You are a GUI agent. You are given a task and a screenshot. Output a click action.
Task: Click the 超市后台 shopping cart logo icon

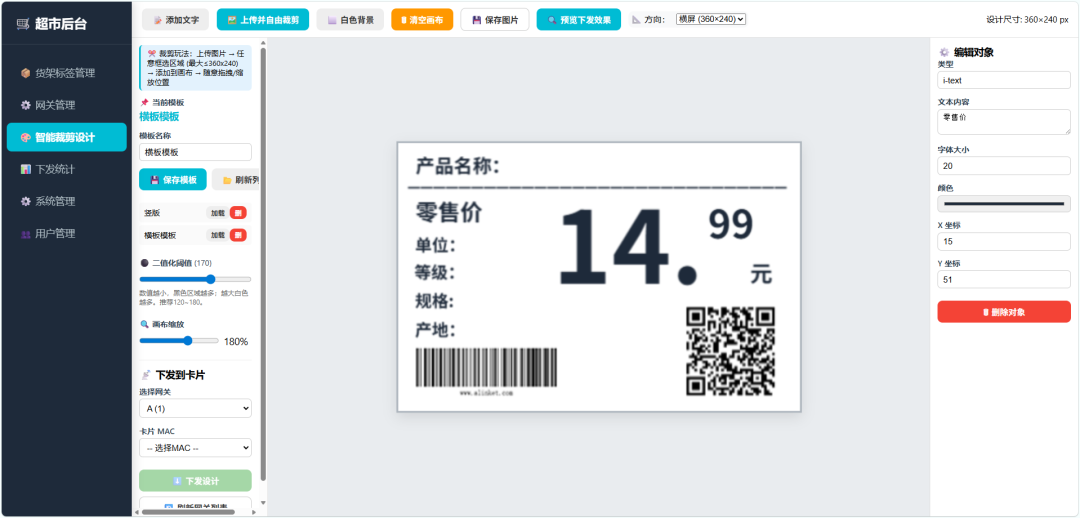click(x=23, y=23)
